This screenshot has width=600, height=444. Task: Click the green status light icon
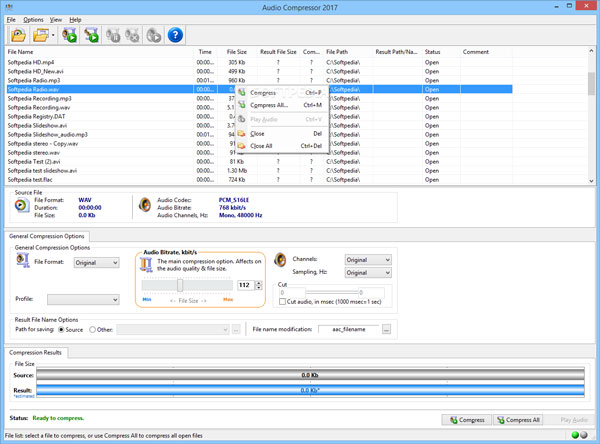(x=575, y=435)
